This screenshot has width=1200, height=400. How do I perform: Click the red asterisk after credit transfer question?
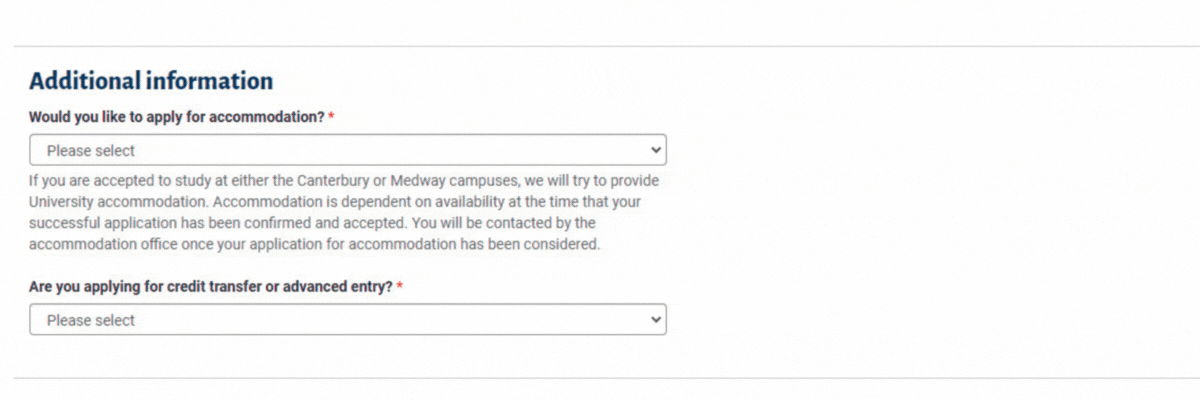(x=400, y=287)
